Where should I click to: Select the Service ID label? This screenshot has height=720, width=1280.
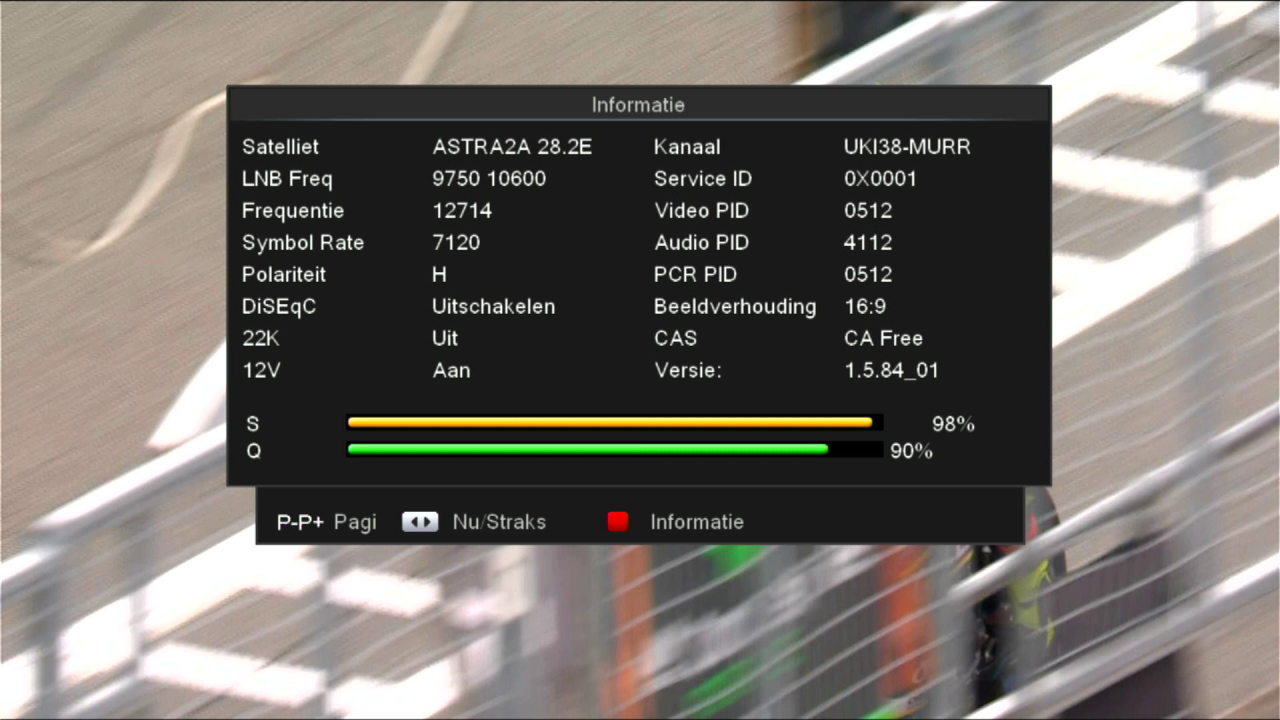tap(703, 179)
